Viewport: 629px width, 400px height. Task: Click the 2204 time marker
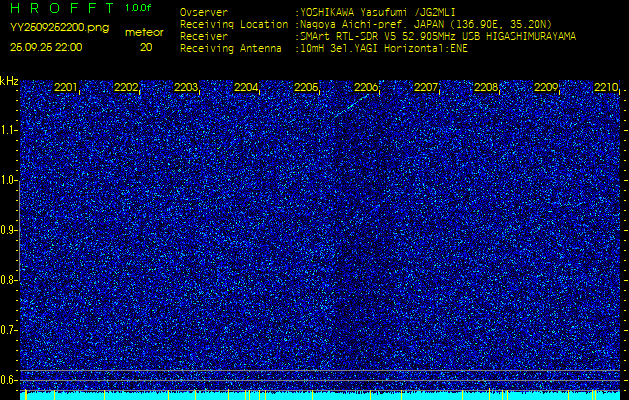click(x=246, y=87)
